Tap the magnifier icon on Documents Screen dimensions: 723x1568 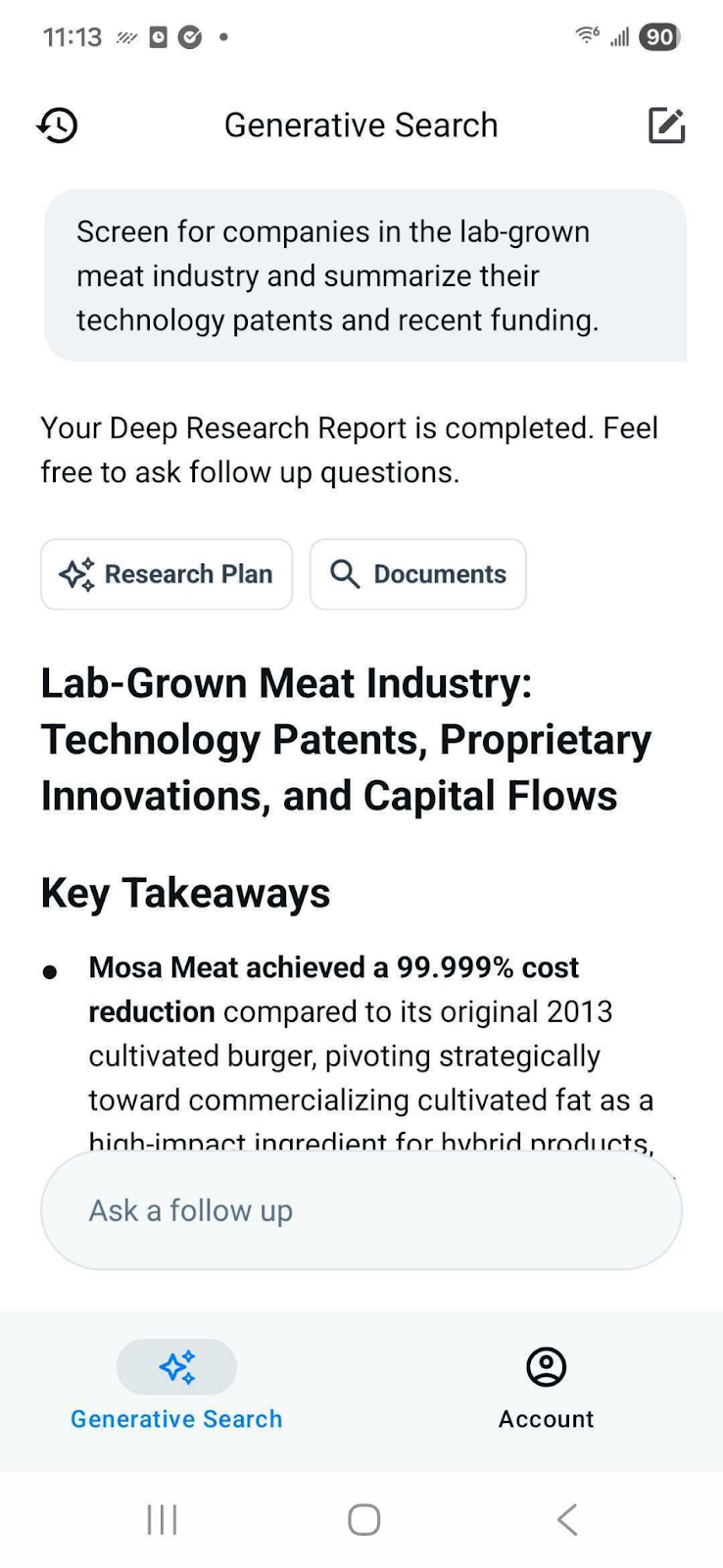(x=345, y=574)
